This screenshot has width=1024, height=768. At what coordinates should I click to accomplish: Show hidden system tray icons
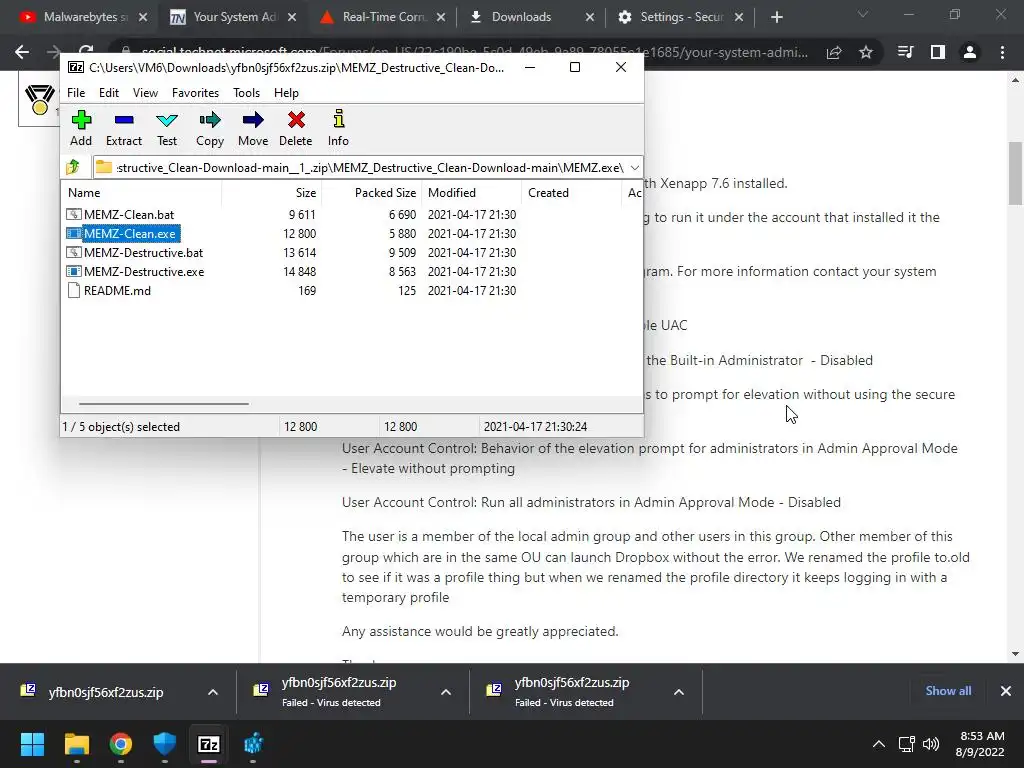point(879,744)
